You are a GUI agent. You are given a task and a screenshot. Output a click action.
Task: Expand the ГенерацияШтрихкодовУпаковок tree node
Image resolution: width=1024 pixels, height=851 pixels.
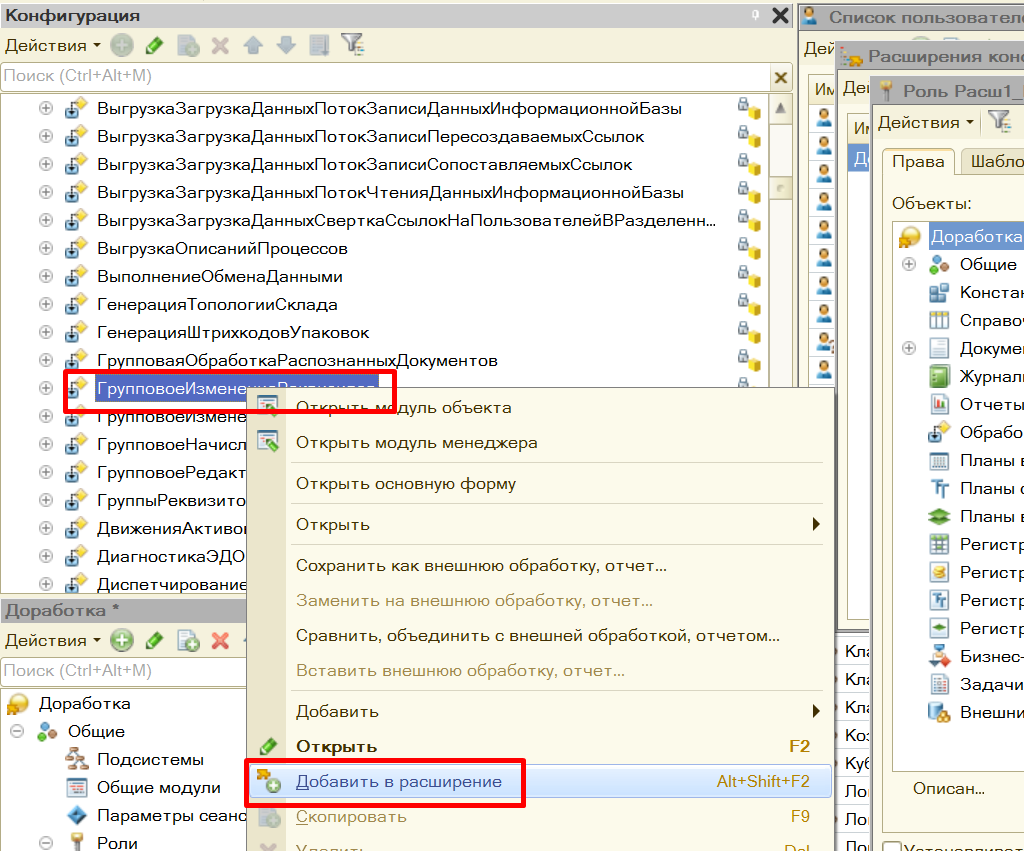pos(46,332)
